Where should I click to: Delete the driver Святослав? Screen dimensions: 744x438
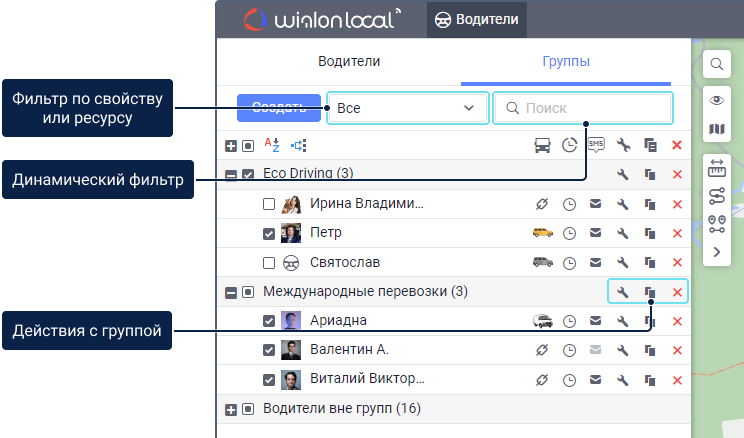point(678,262)
